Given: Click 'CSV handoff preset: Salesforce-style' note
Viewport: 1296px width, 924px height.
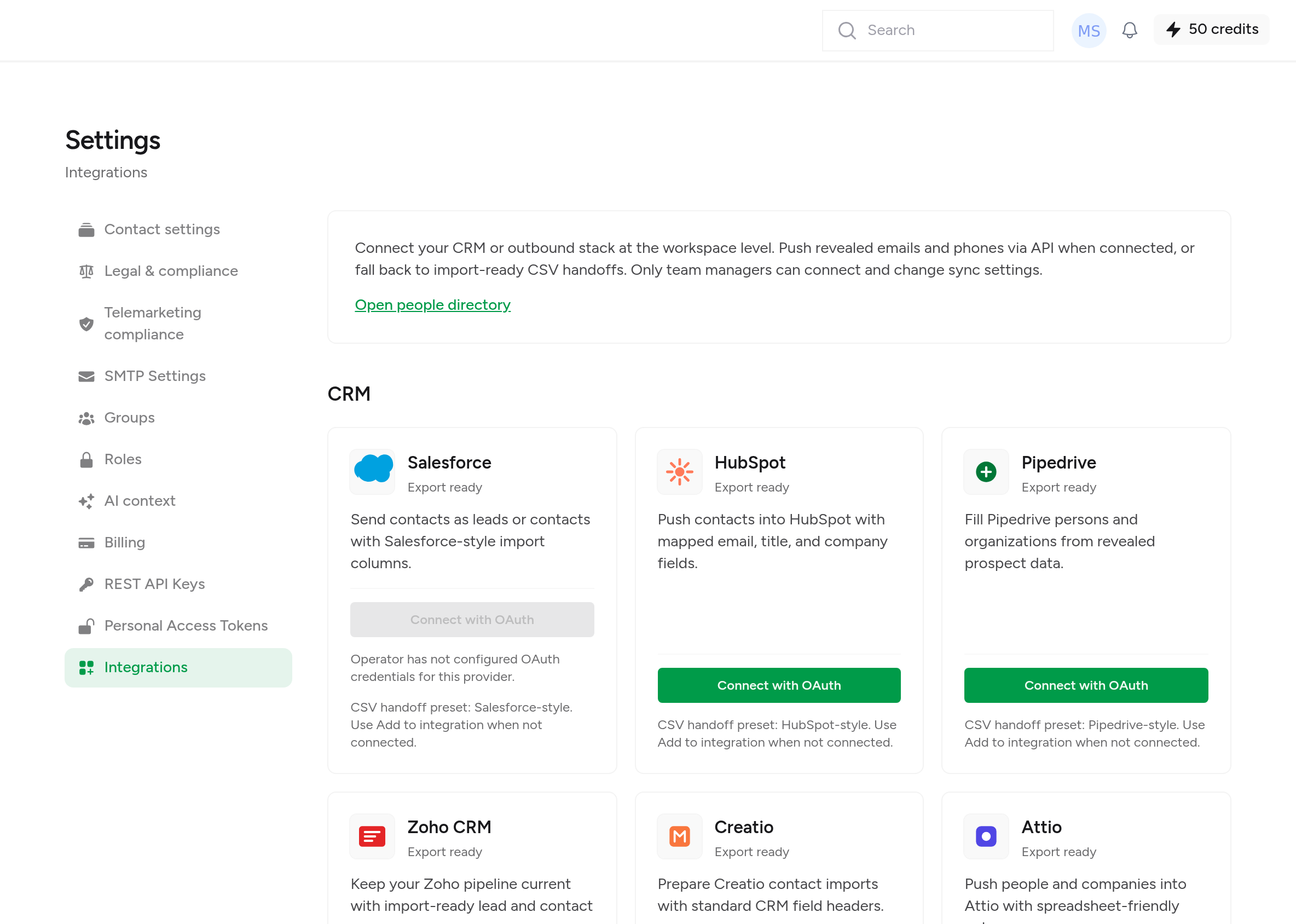Looking at the screenshot, I should point(461,725).
